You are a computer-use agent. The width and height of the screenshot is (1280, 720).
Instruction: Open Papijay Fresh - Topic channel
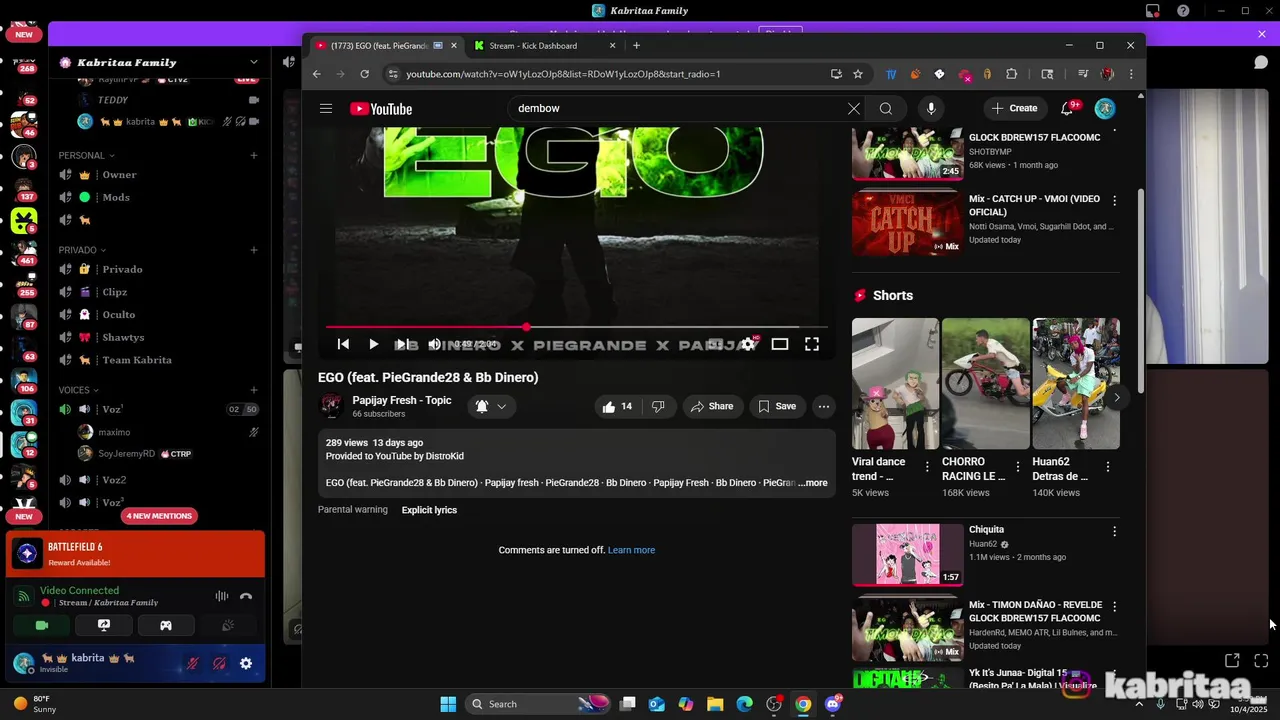tap(402, 400)
